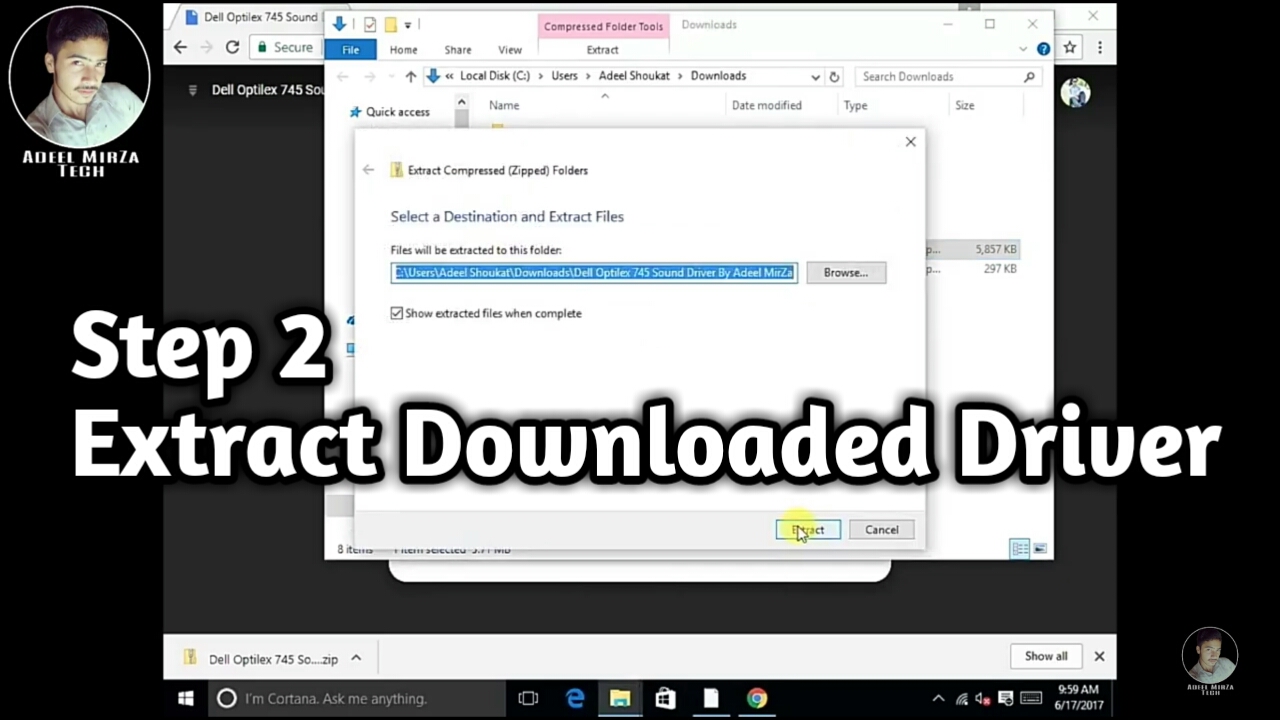Image resolution: width=1280 pixels, height=720 pixels.
Task: Click the profile avatar in Chrome page
Action: (x=1075, y=92)
